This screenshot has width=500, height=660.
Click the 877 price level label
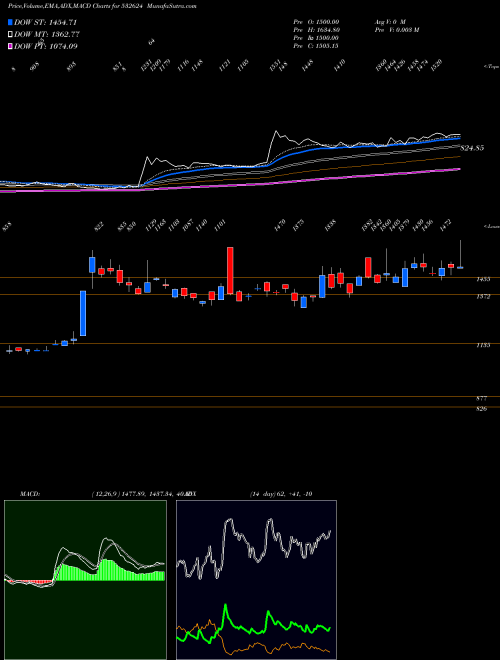[x=483, y=398]
